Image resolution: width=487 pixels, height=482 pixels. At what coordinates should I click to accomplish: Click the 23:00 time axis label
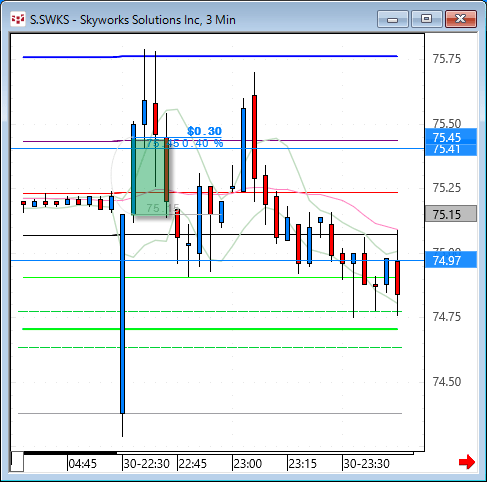click(x=248, y=464)
